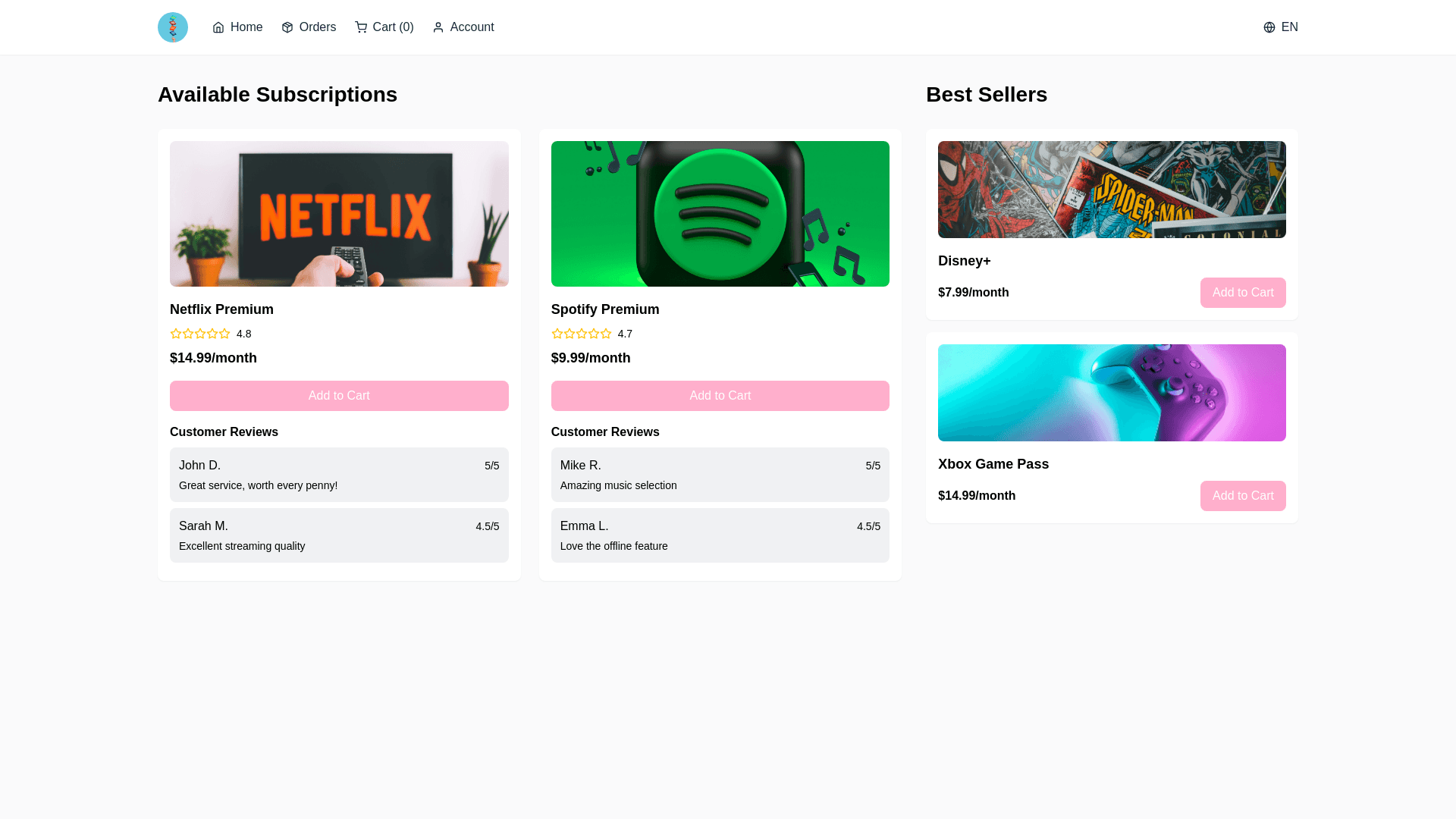Go to the Orders page
1456x819 pixels.
316,27
